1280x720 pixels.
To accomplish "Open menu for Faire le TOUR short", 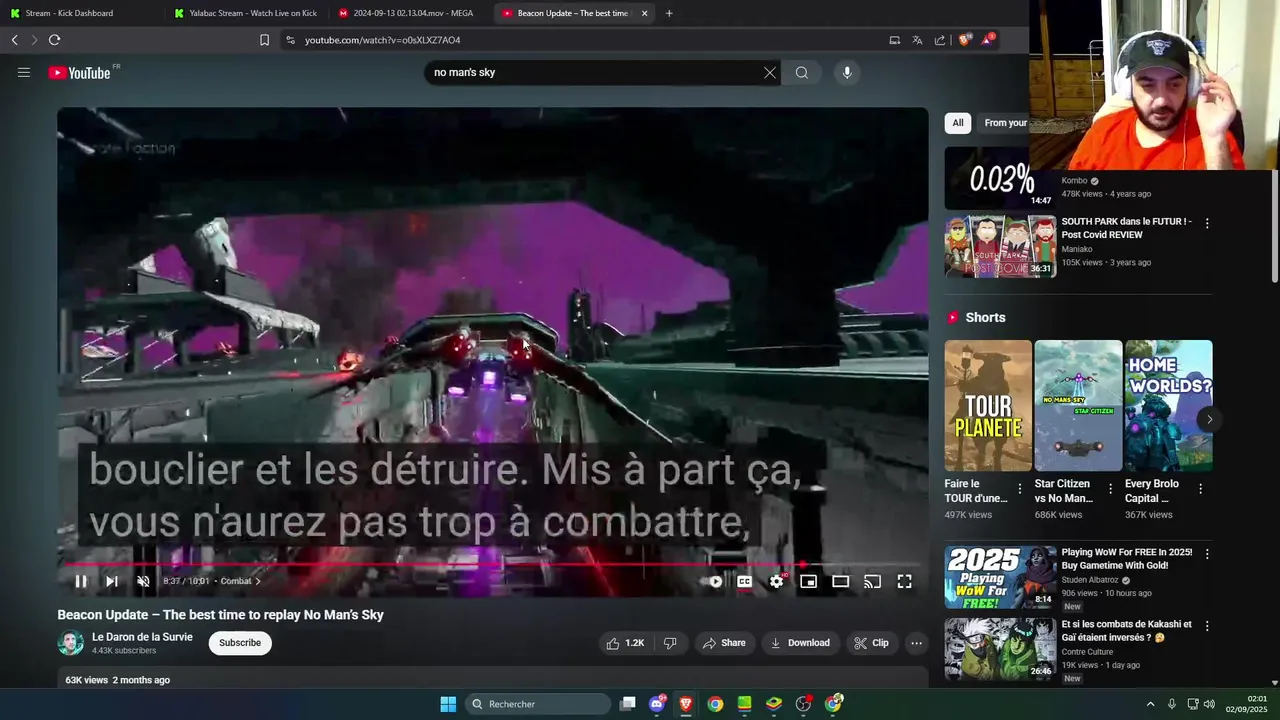I will click(1020, 489).
